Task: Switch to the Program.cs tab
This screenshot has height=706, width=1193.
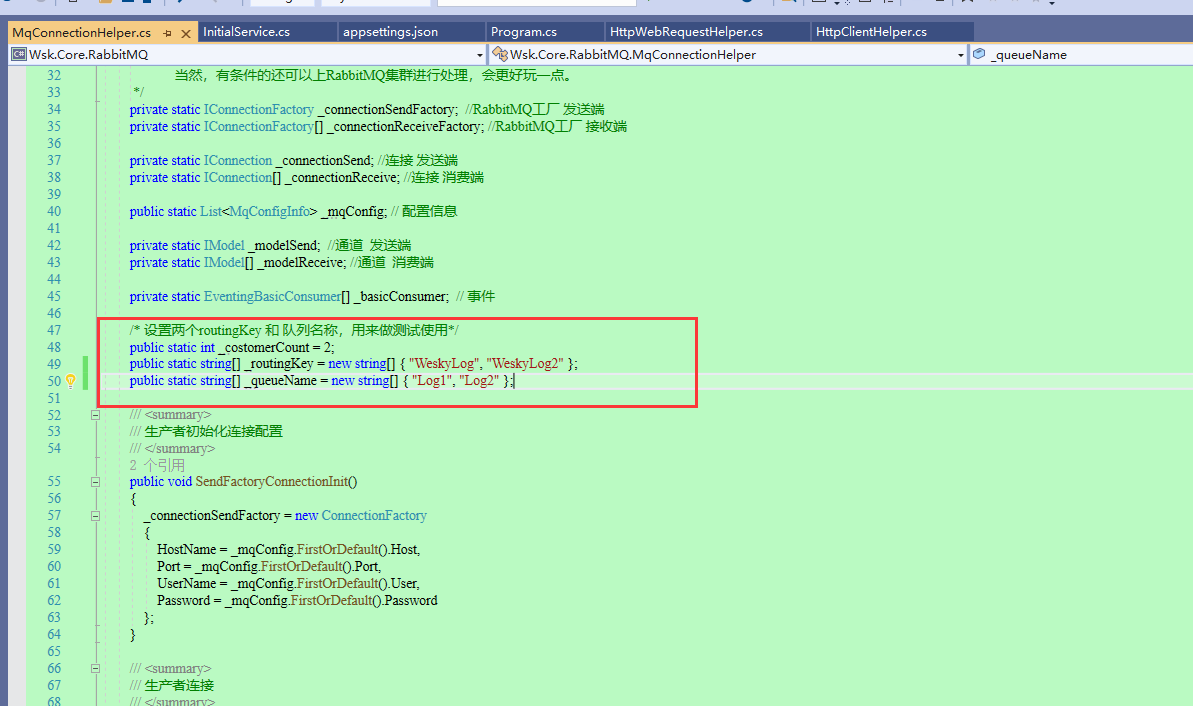Action: (x=523, y=32)
